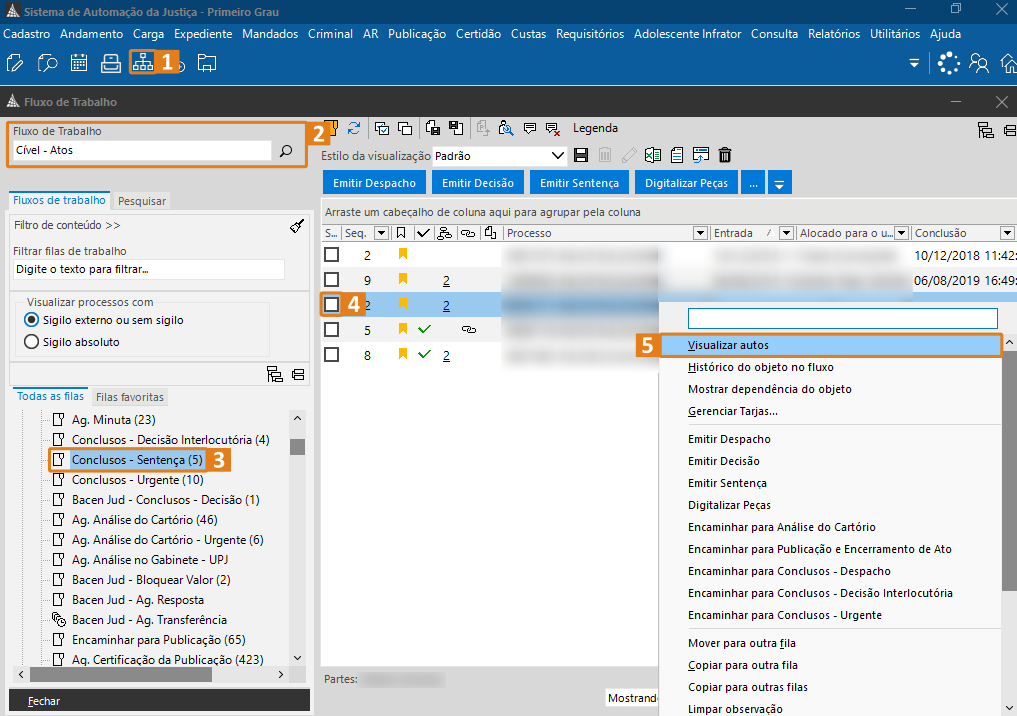The image size is (1017, 716).
Task: Click the refresh icon in workflow toolbar
Action: pyautogui.click(x=354, y=128)
